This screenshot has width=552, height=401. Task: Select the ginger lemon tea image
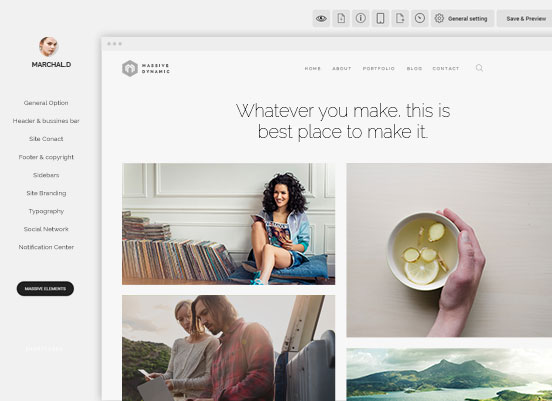[x=449, y=250]
